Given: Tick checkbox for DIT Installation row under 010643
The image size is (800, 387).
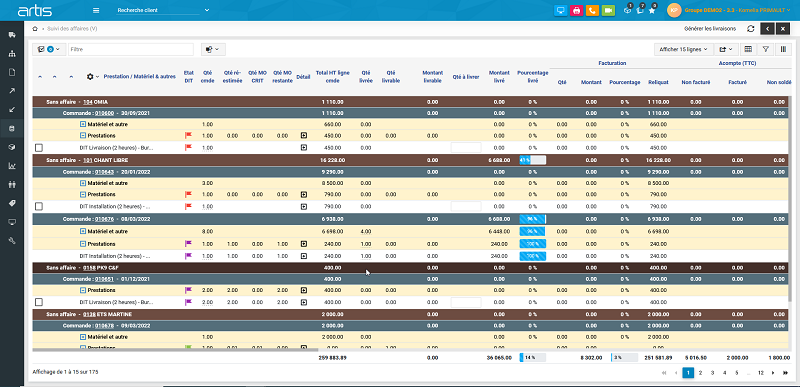Looking at the screenshot, I should pyautogui.click(x=39, y=207).
